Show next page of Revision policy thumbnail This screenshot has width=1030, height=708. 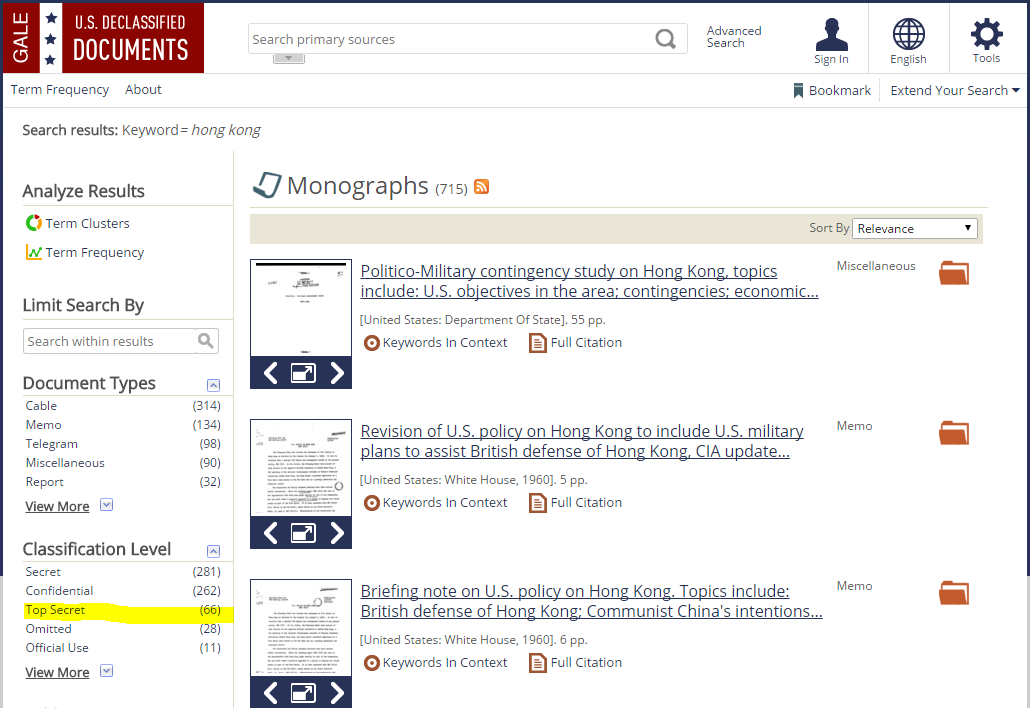pos(336,533)
